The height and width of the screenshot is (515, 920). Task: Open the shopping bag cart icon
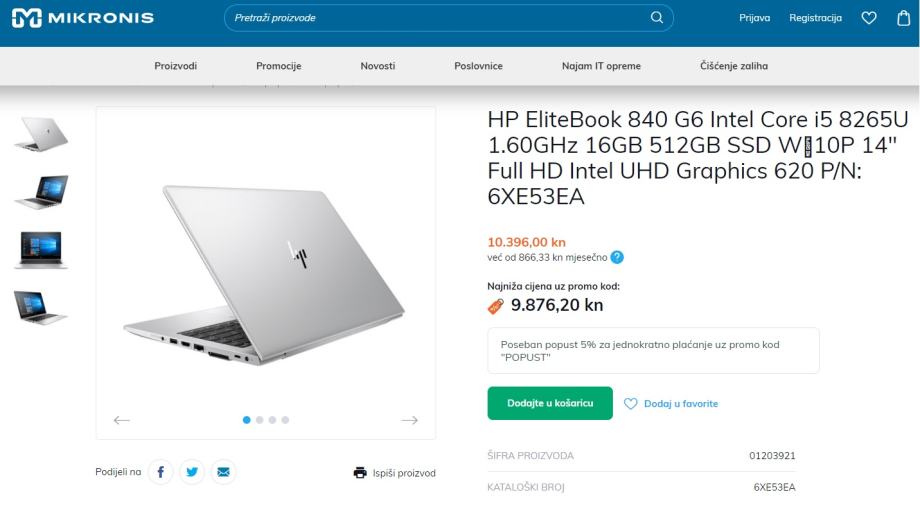coord(904,18)
